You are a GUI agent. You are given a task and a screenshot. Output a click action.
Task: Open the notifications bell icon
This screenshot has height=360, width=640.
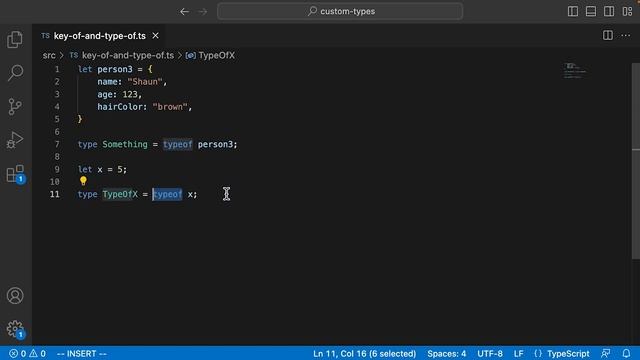tap(626, 353)
